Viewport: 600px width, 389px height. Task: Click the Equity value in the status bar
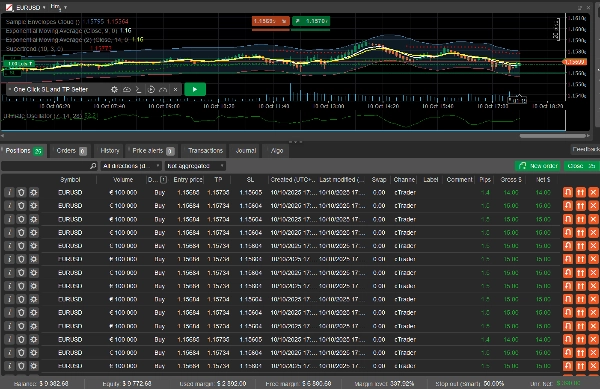pos(137,384)
